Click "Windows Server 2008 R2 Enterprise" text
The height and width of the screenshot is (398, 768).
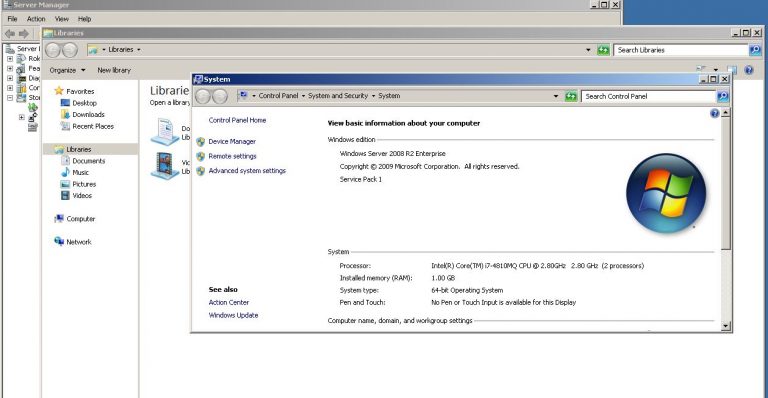click(392, 154)
